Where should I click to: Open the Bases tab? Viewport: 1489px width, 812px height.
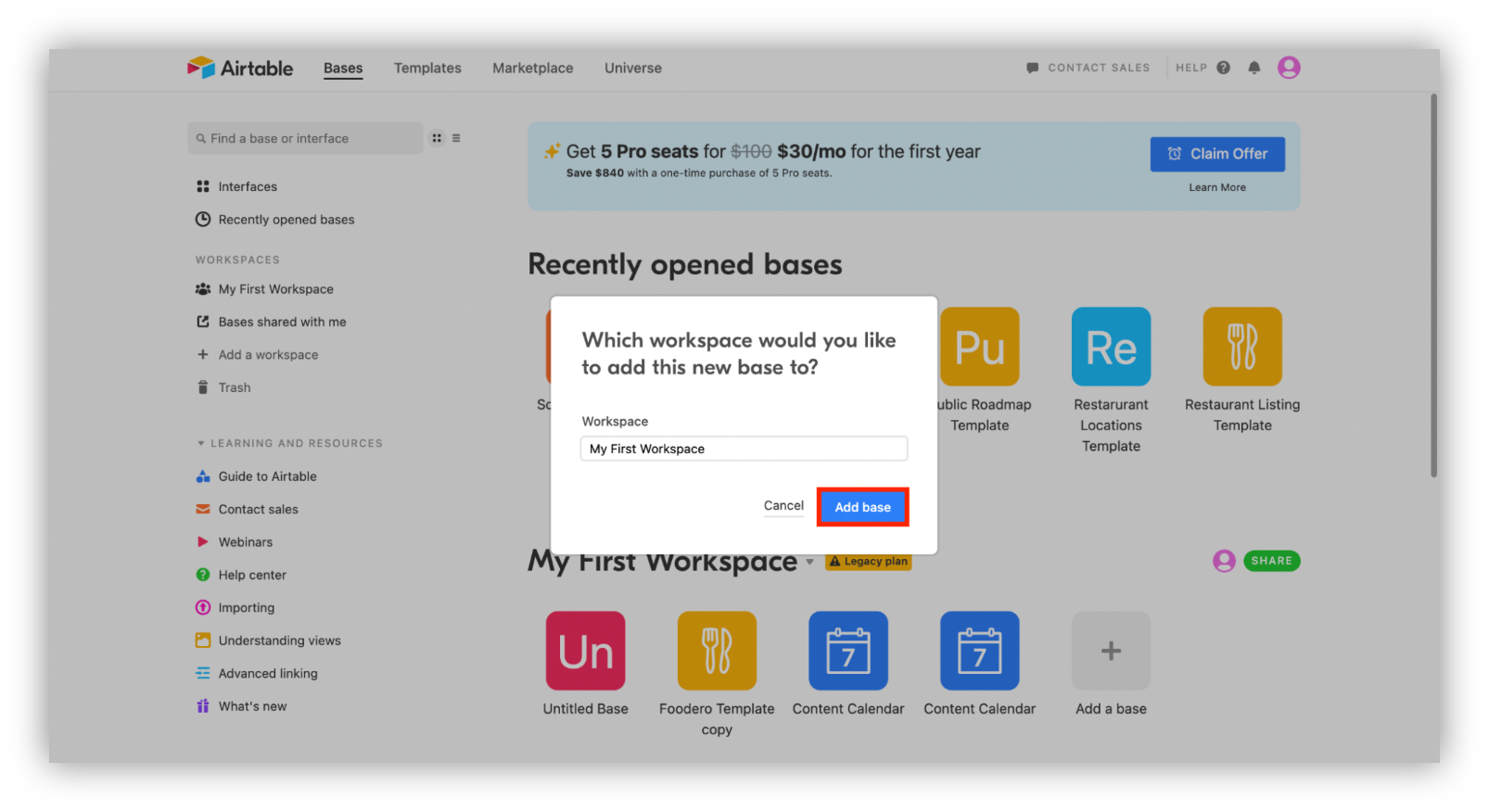(343, 68)
